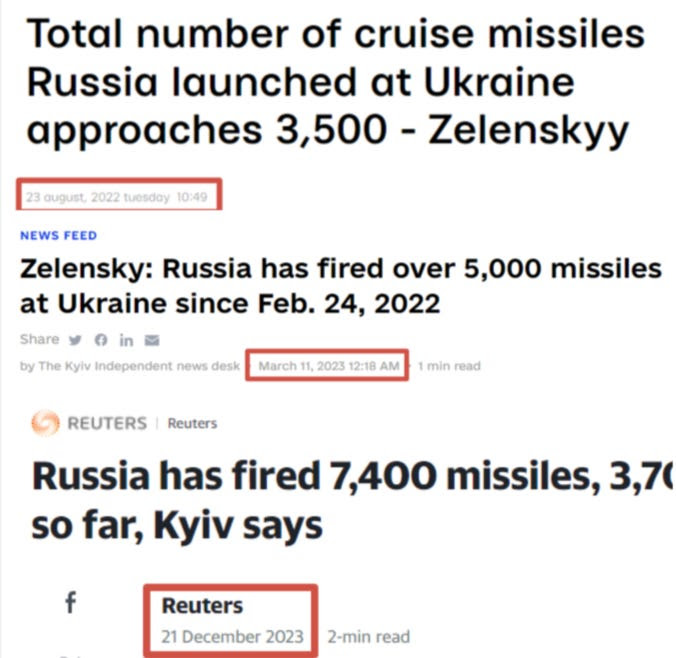
Task: Click the bold Reuters author name
Action: point(202,605)
